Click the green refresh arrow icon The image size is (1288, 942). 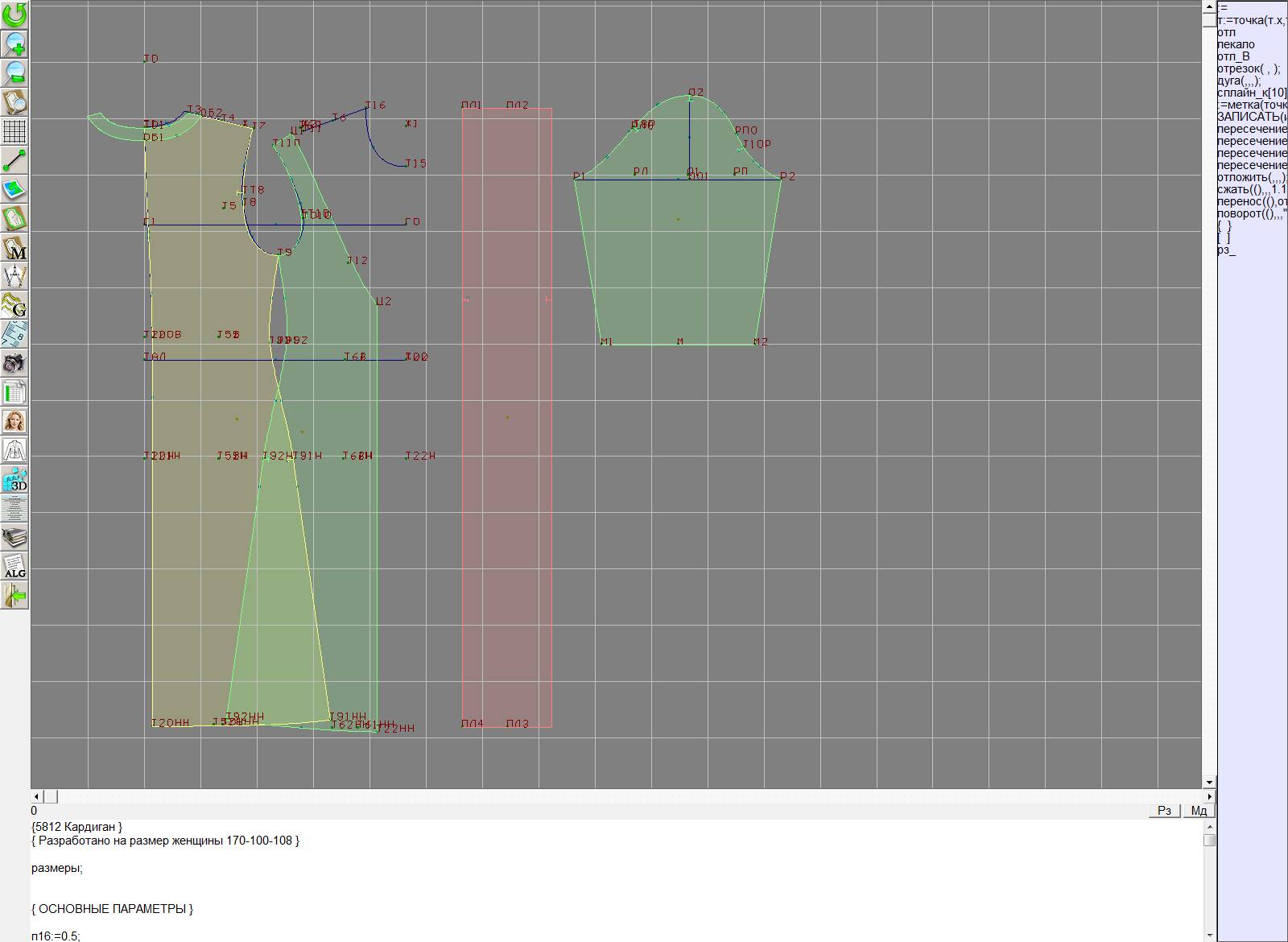[14, 14]
